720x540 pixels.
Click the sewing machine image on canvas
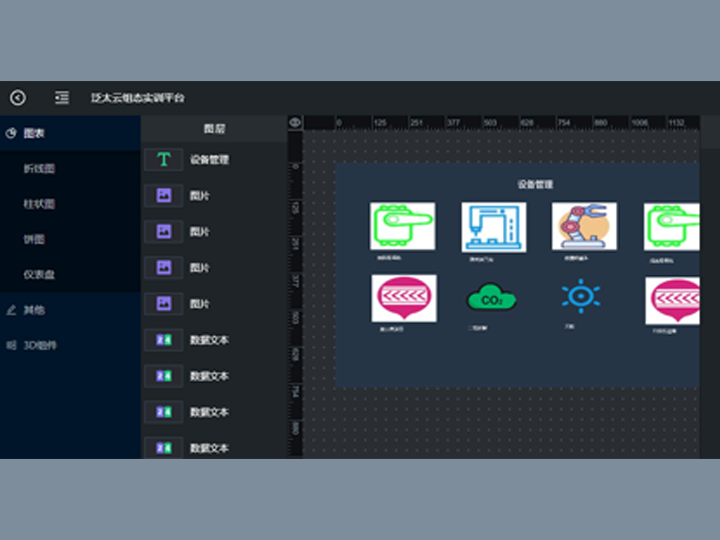coord(493,227)
